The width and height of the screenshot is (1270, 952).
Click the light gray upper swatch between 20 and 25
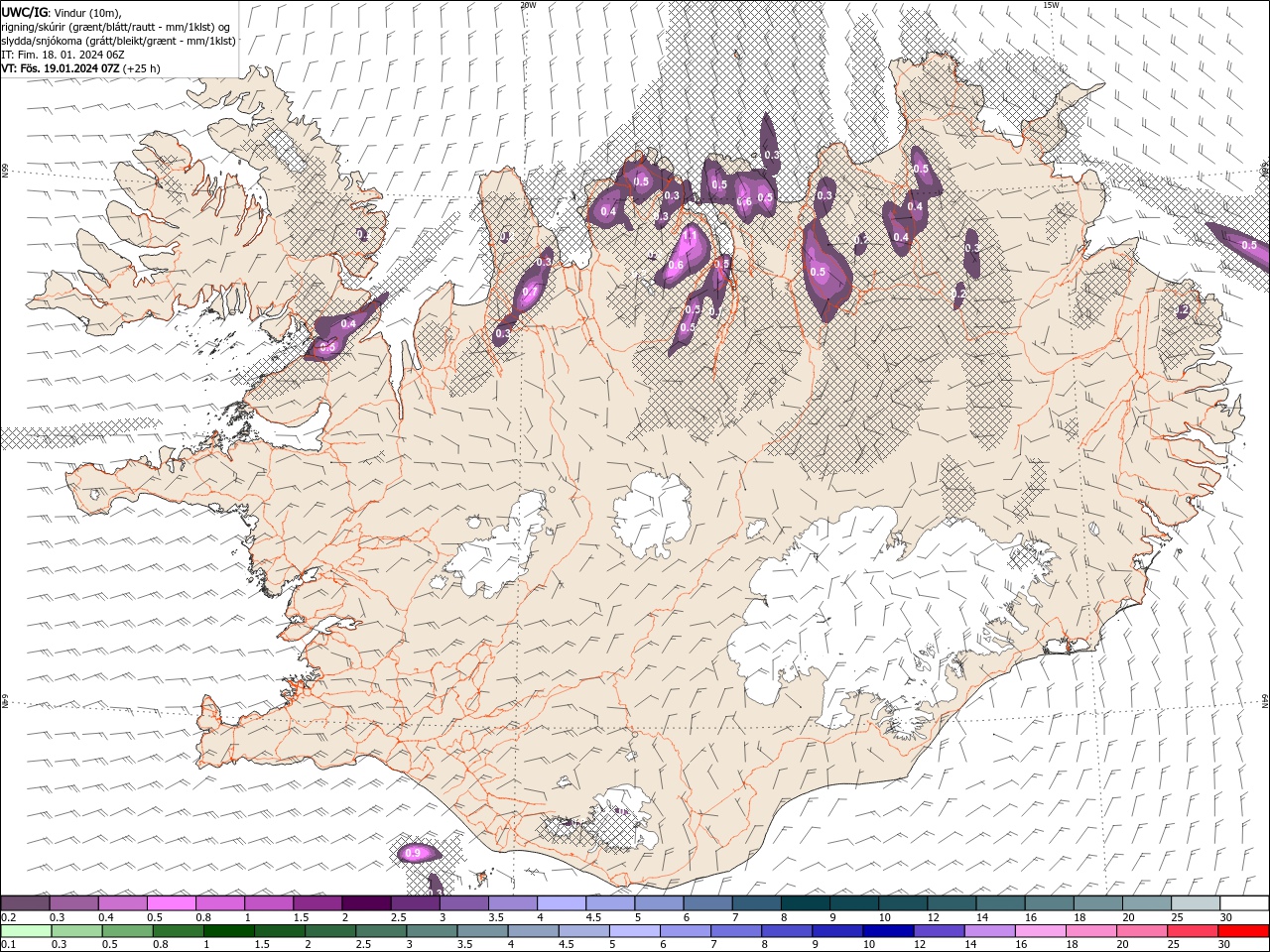[1145, 903]
